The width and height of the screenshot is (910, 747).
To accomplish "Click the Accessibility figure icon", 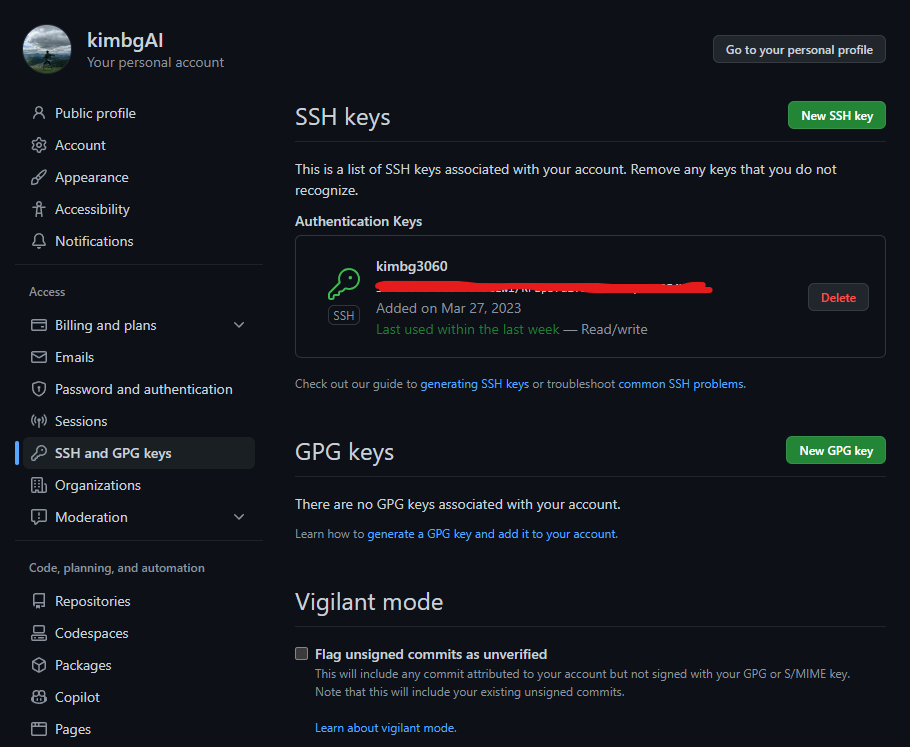I will [39, 209].
